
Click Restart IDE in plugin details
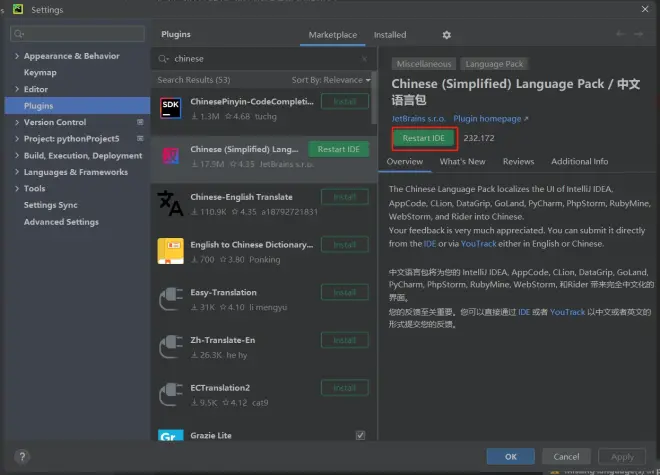[423, 138]
